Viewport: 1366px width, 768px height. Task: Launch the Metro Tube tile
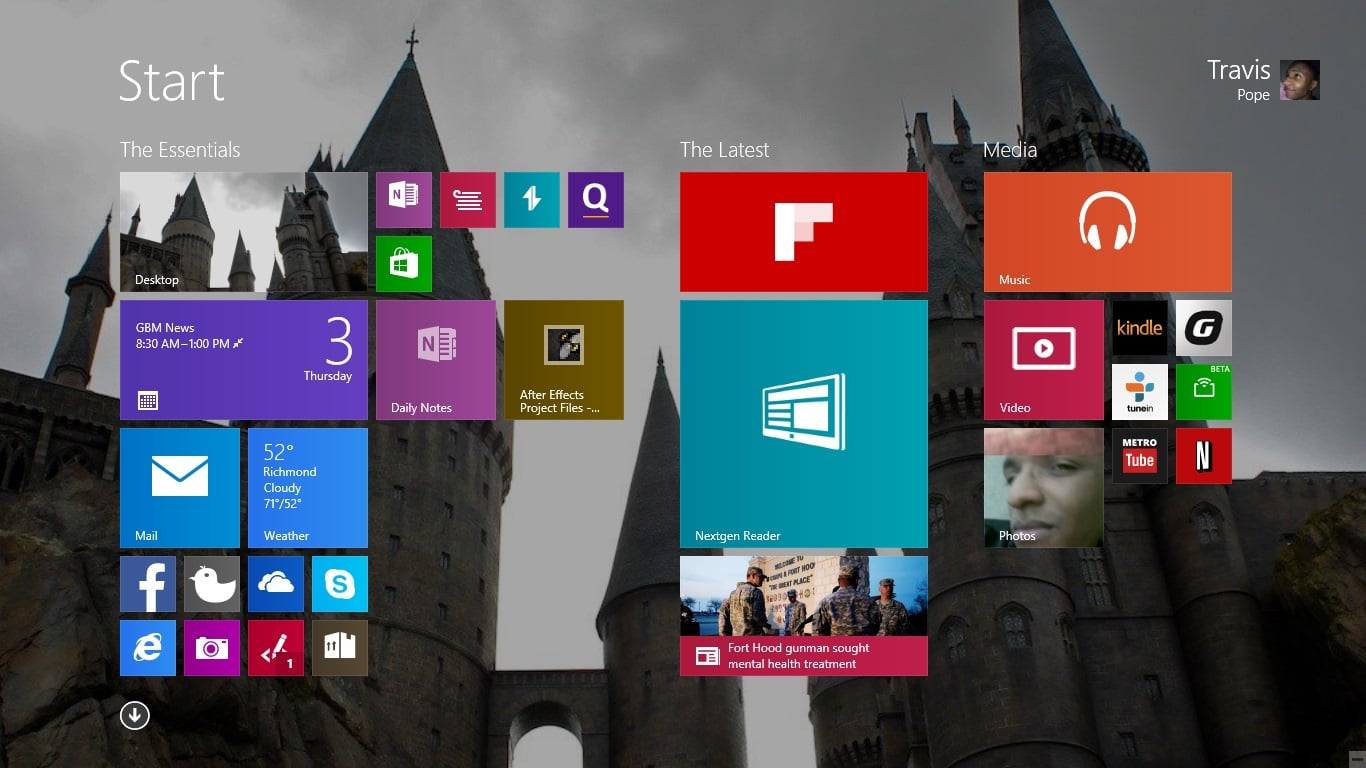1140,456
